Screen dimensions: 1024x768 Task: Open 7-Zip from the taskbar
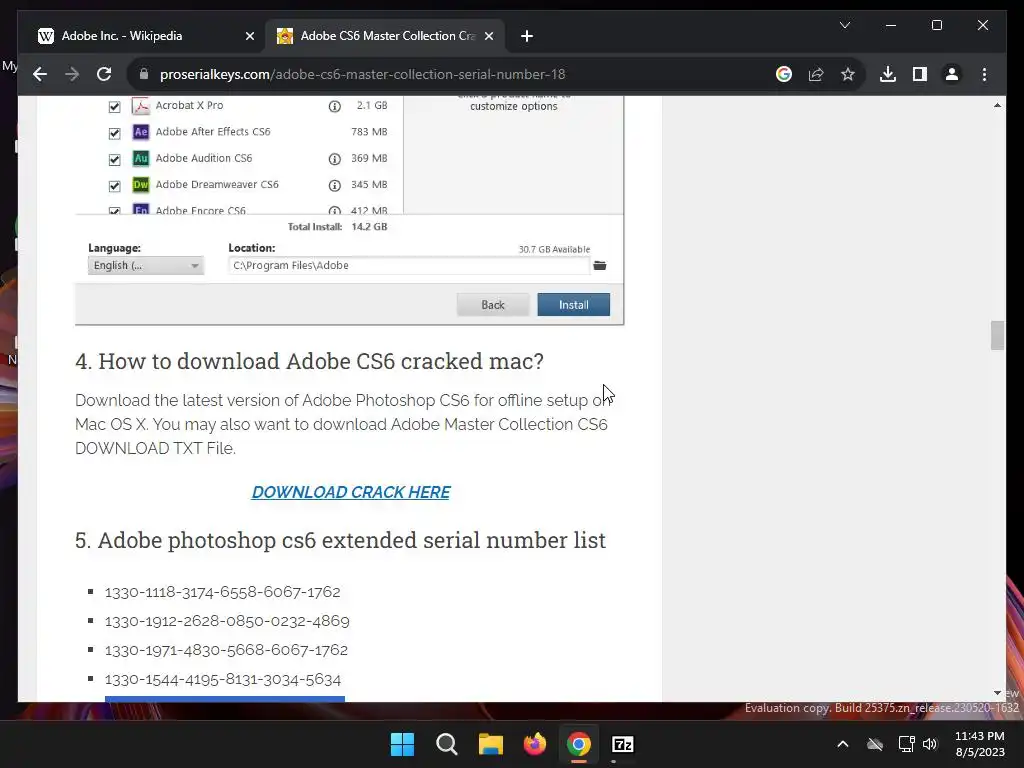click(x=623, y=744)
